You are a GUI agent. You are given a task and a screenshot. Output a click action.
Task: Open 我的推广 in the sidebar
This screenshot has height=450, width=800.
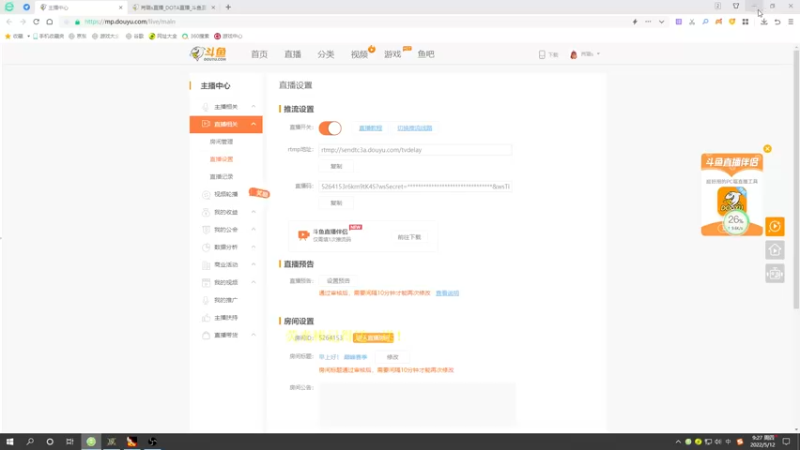[226, 300]
